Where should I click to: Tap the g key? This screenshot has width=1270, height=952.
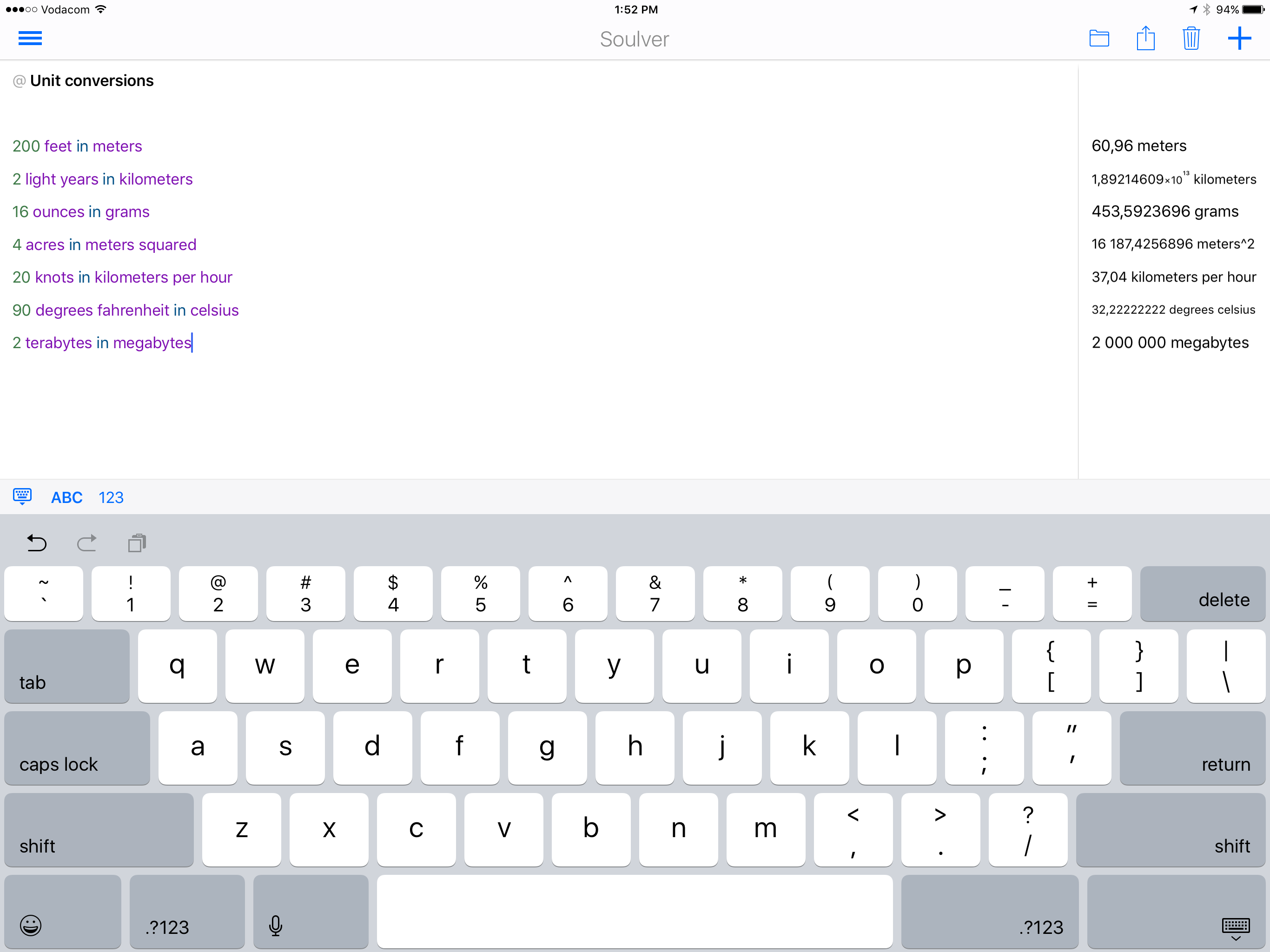click(x=547, y=748)
